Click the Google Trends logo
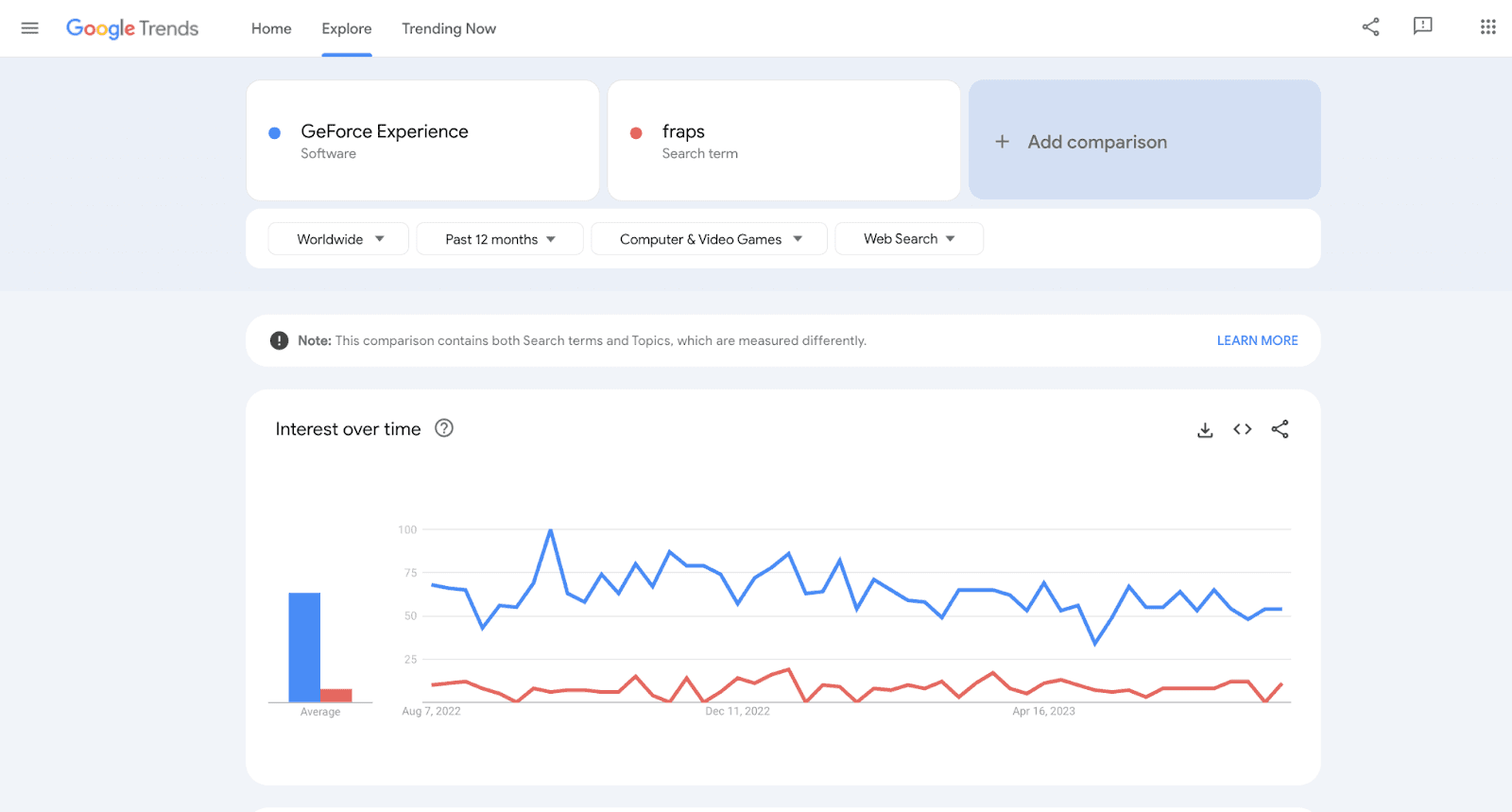This screenshot has height=812, width=1512. (x=132, y=28)
